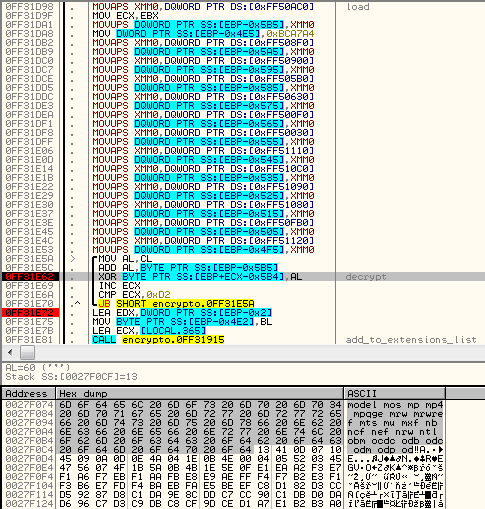Click ASCII text 'obm ocdc odb odc'
Image resolution: width=485 pixels, height=509 pixels.
[x=395, y=441]
